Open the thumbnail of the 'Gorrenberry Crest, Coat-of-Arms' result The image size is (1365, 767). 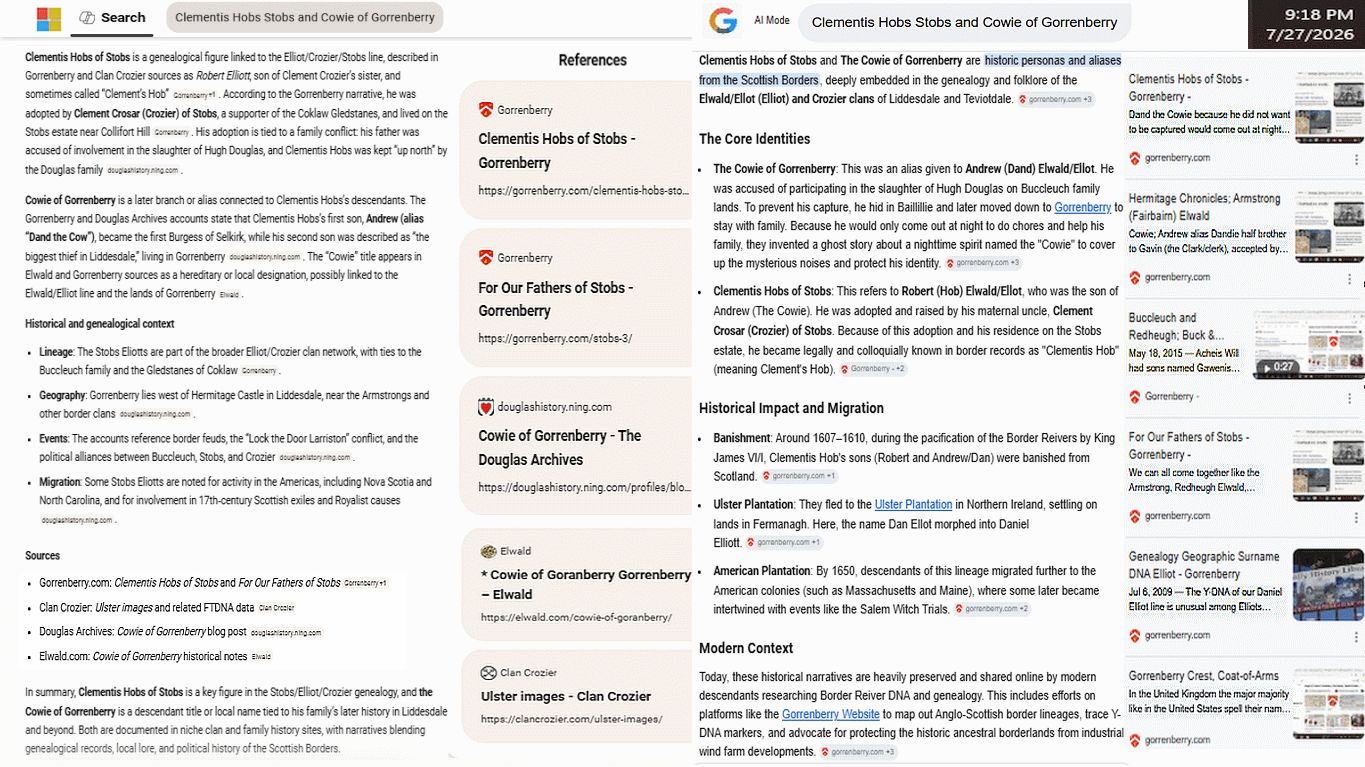(1328, 703)
